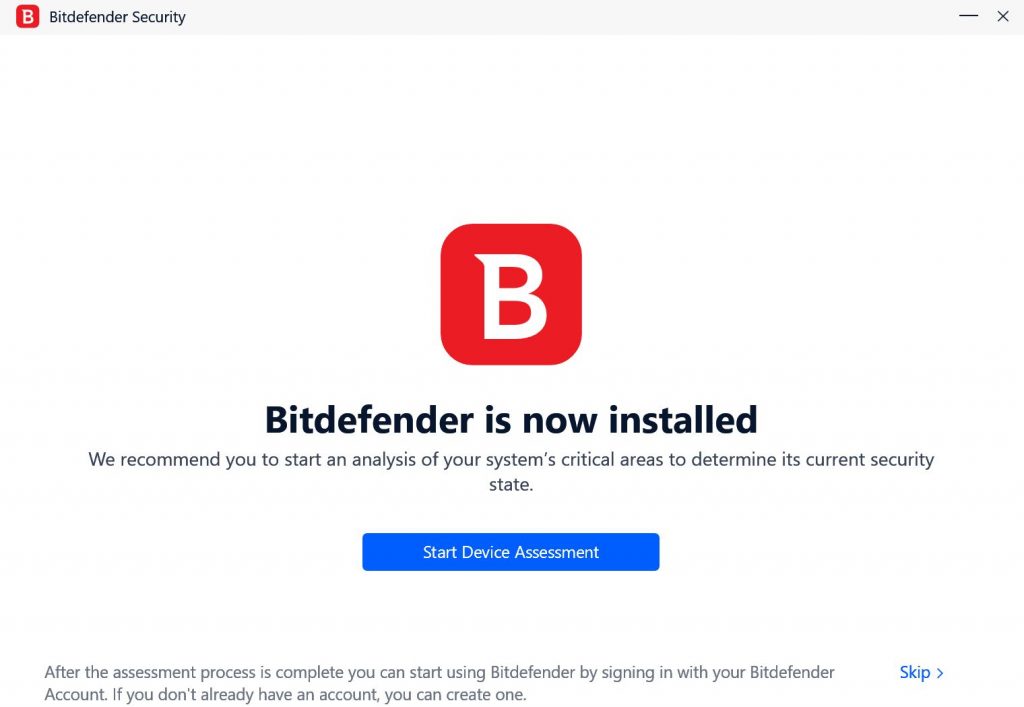1024x707 pixels.
Task: Select the Bitdefender shield logo above the heading
Action: [511, 292]
